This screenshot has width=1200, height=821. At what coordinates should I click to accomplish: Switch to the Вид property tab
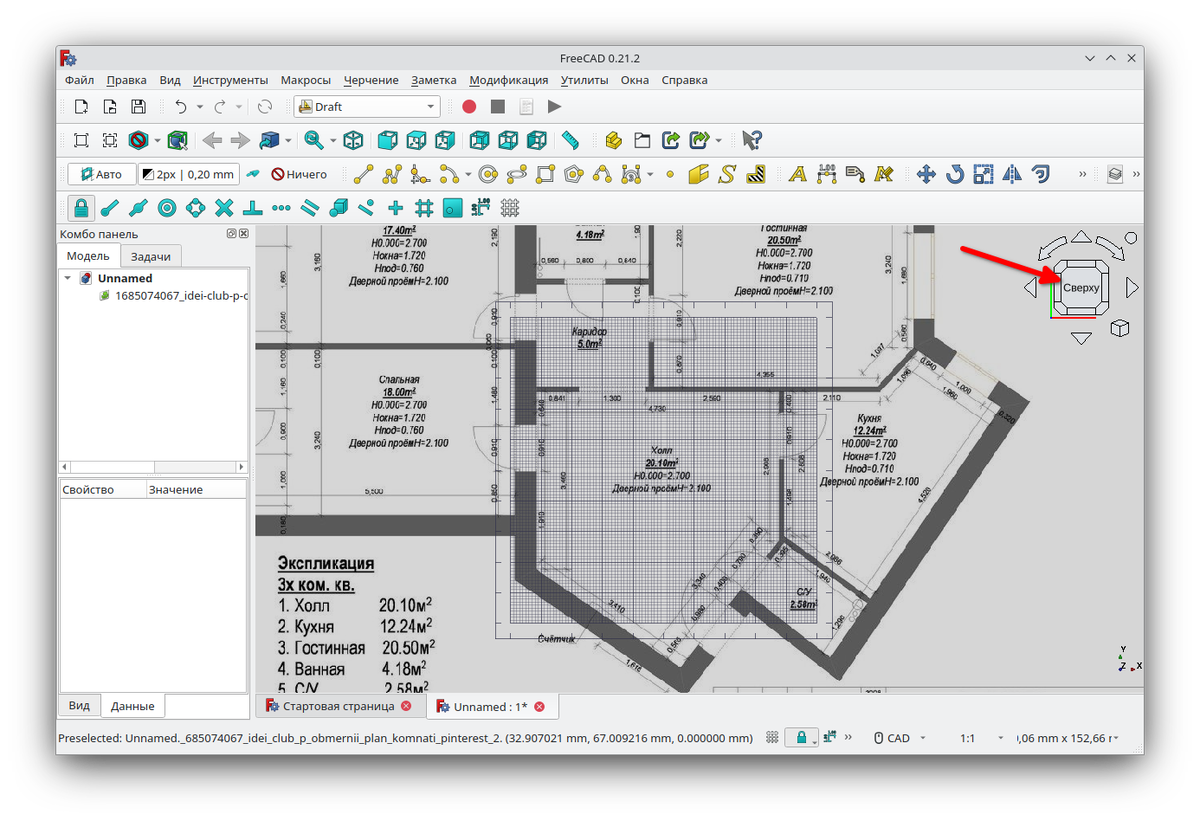click(79, 705)
